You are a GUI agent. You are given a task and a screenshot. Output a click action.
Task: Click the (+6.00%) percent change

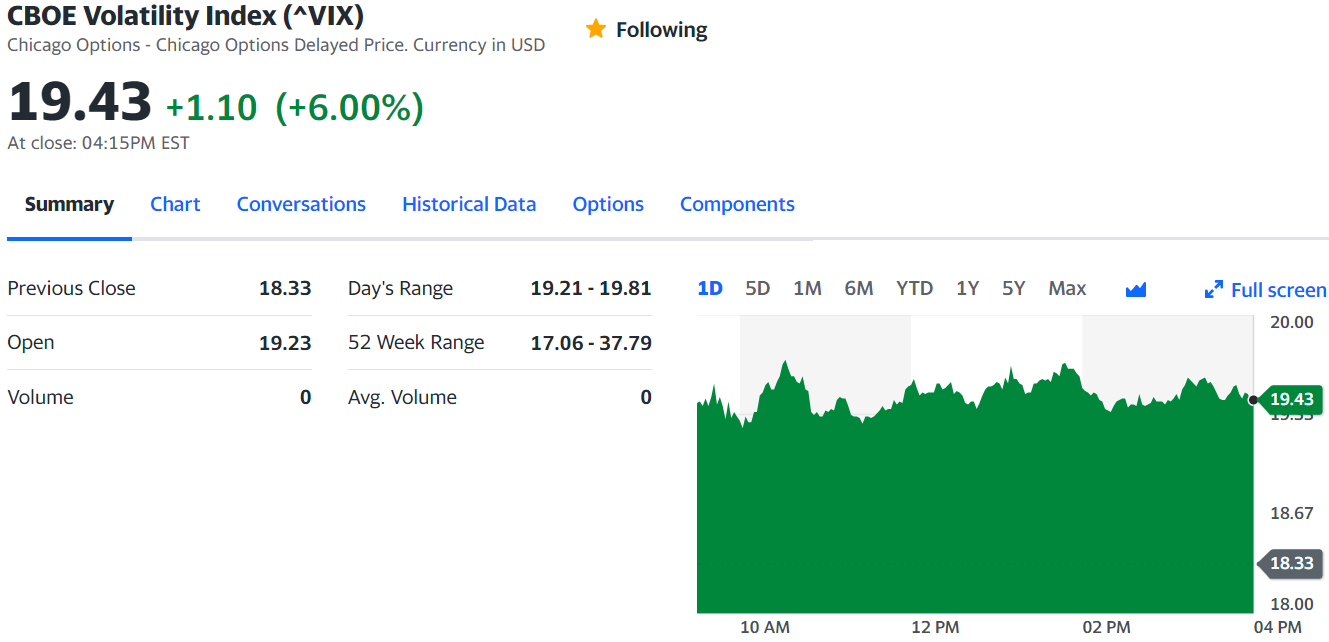349,107
